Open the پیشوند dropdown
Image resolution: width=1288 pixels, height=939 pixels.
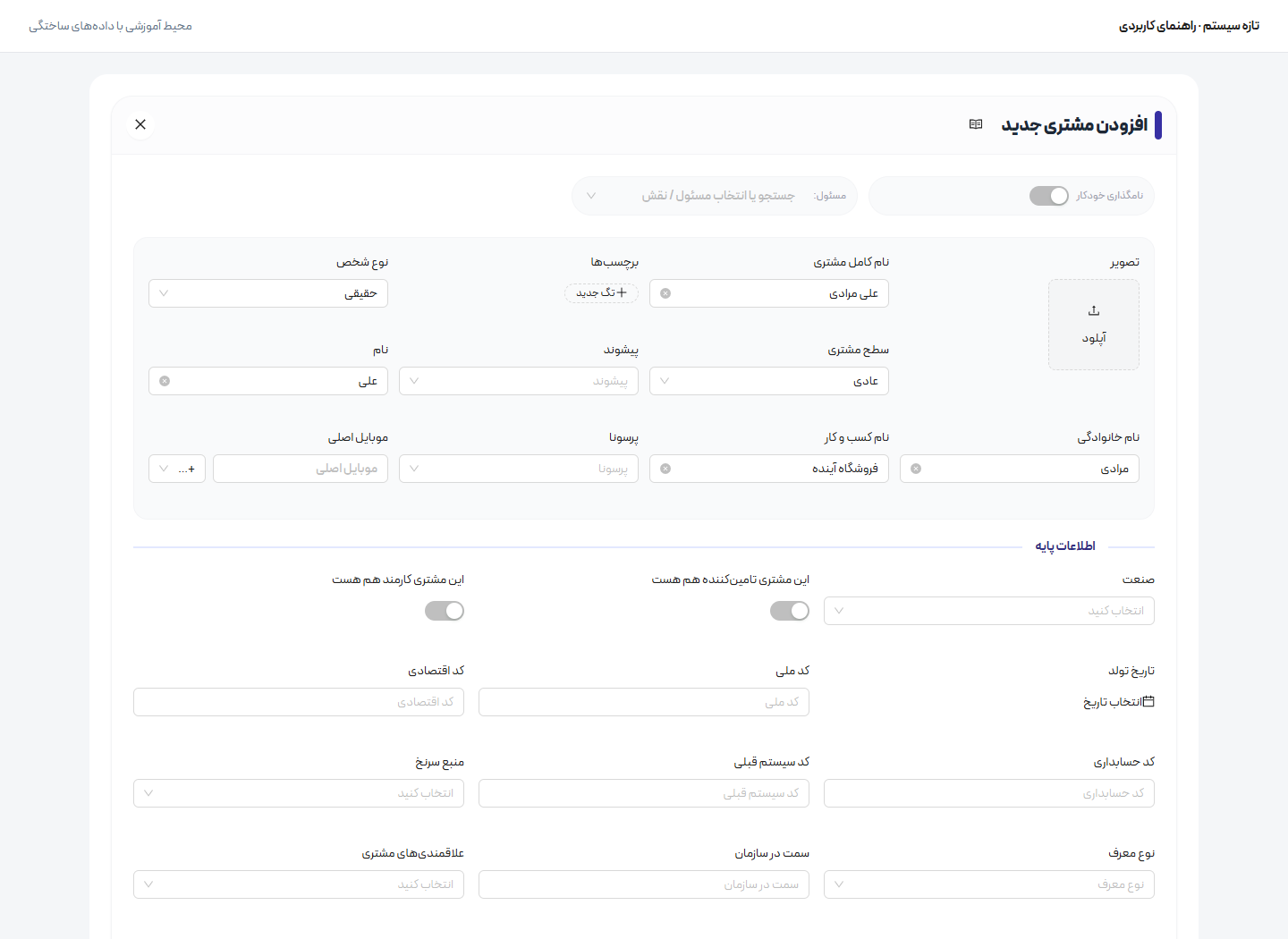click(x=519, y=381)
